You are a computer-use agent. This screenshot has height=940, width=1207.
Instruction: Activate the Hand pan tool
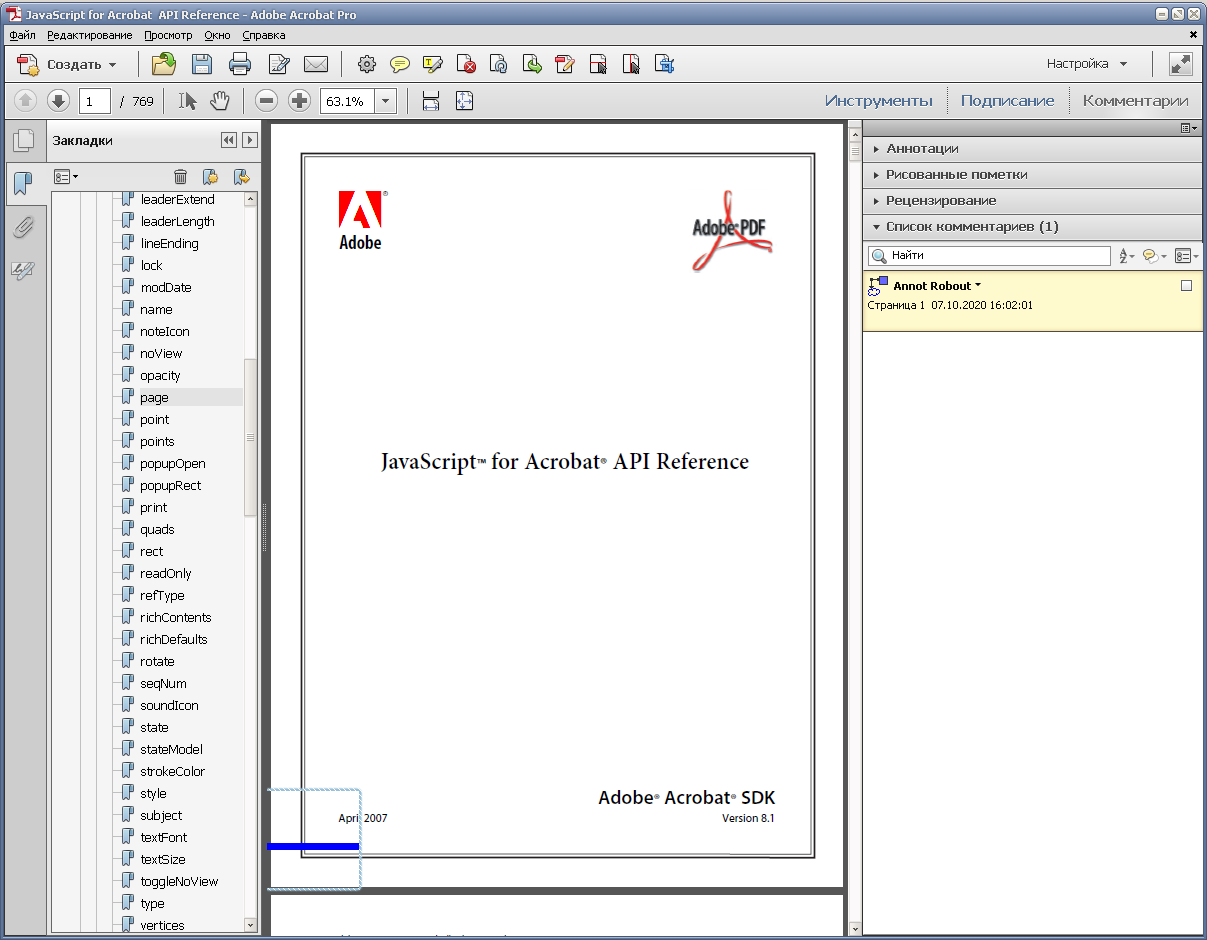click(219, 101)
